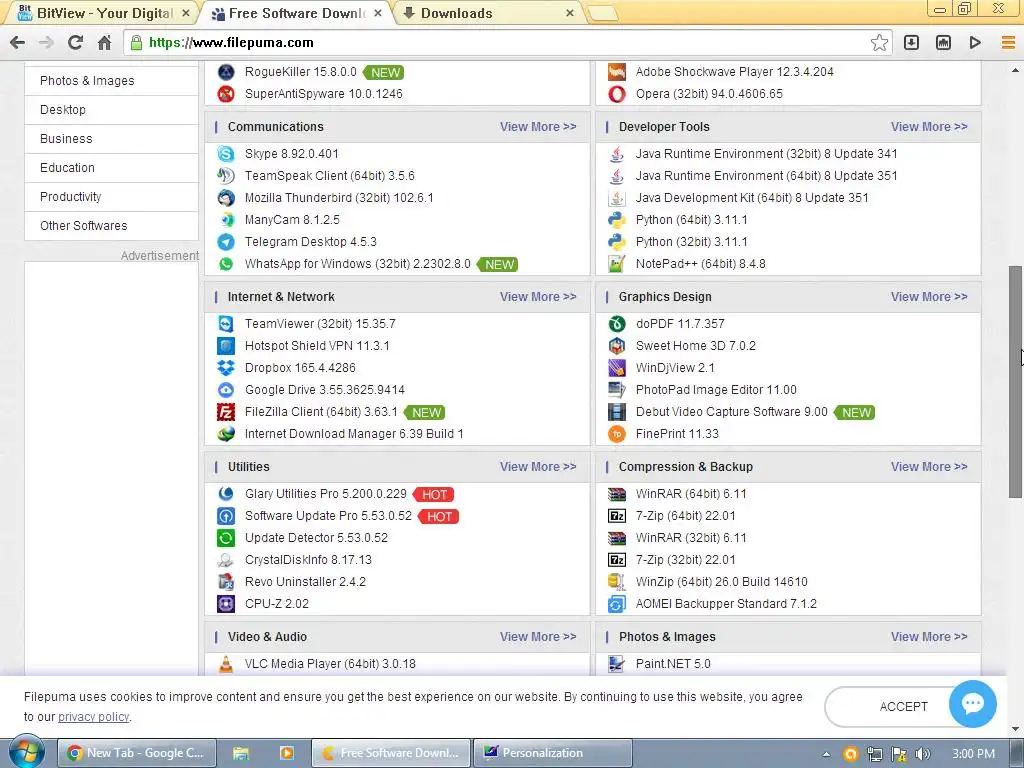Open Hotspot Shield VPN 11.3.1 link
The width and height of the screenshot is (1024, 768).
tap(317, 346)
